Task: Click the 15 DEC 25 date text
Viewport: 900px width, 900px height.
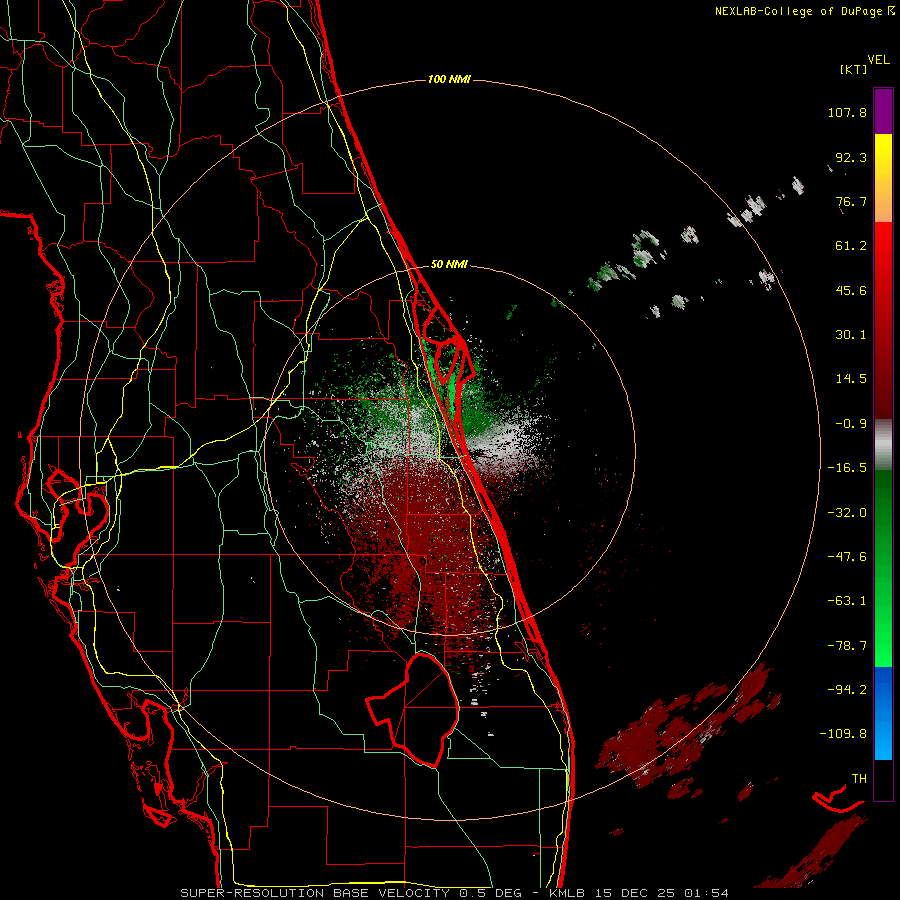Action: point(633,893)
